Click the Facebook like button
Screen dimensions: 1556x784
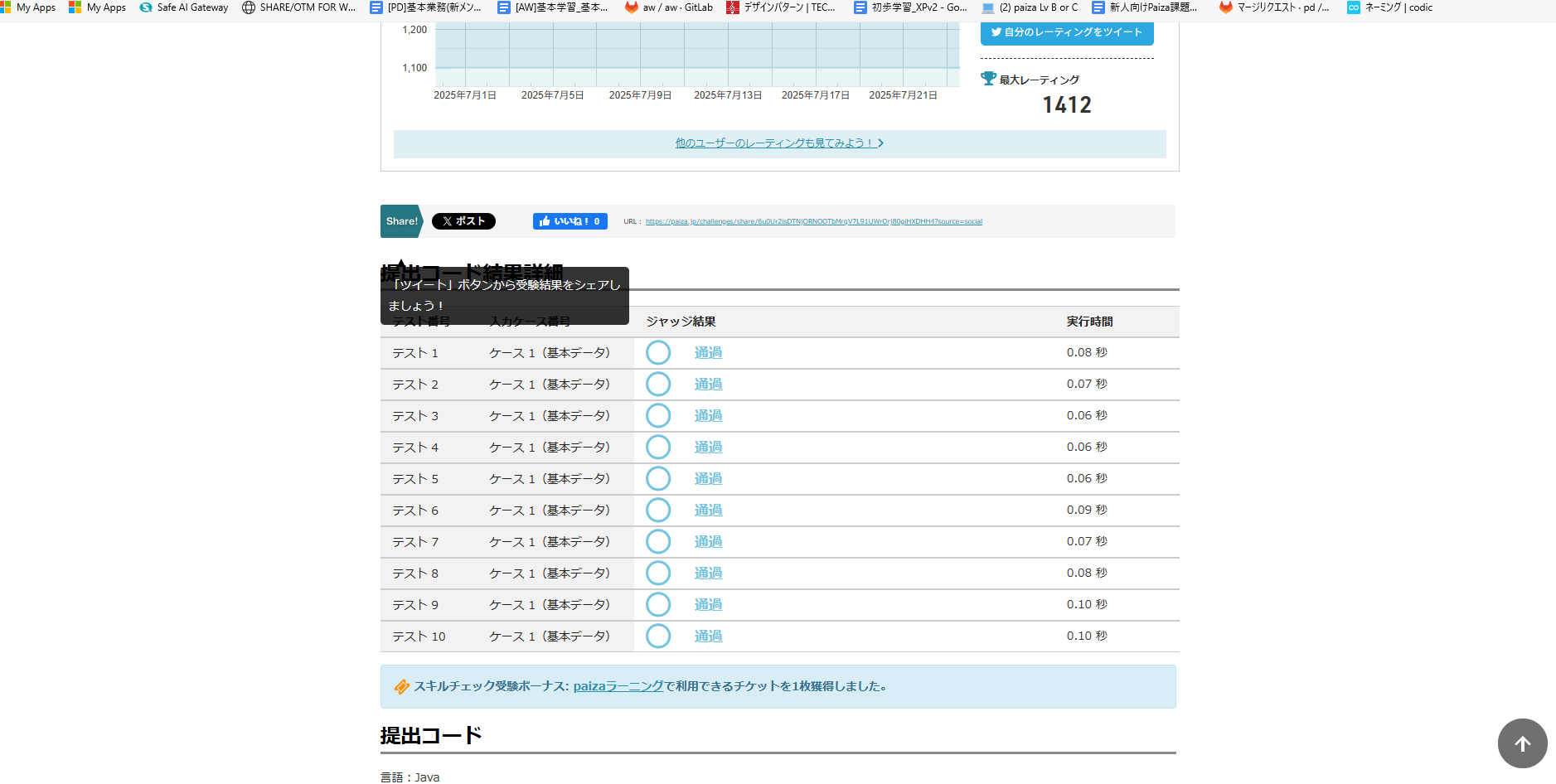pyautogui.click(x=570, y=221)
